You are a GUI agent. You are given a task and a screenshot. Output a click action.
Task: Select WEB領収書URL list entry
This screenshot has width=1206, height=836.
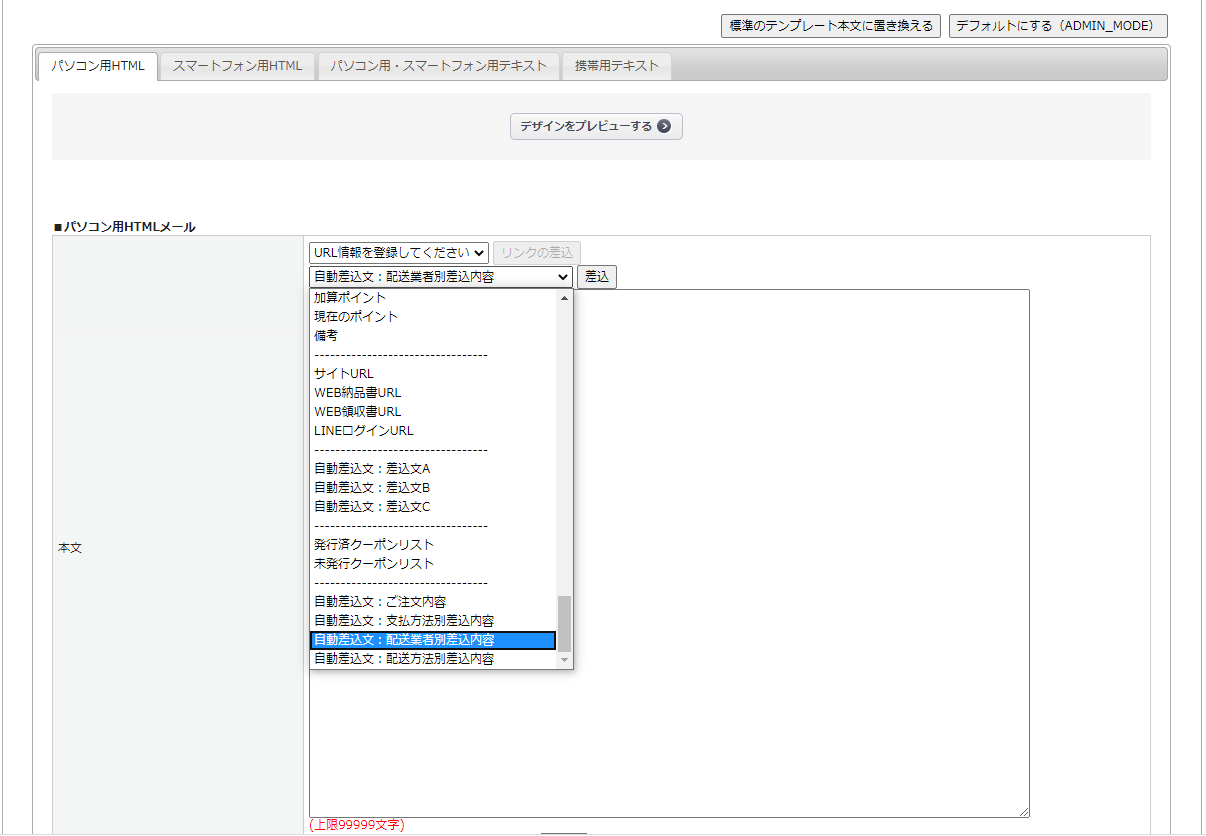(x=358, y=412)
